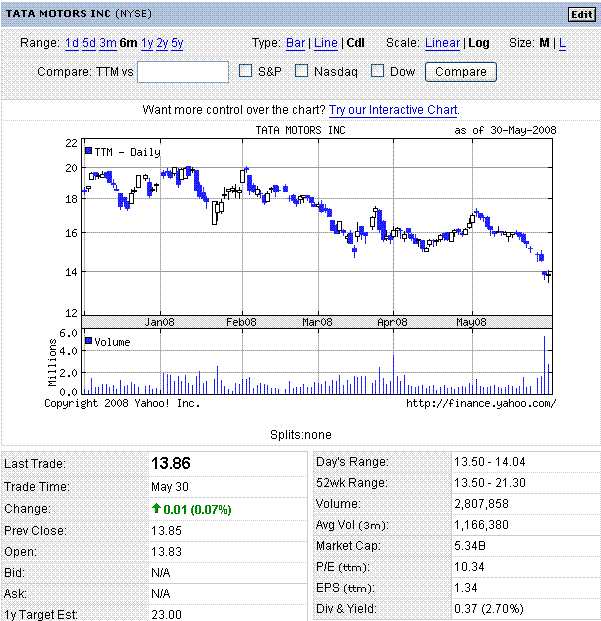Enable the S&P comparison checkbox
The width and height of the screenshot is (601, 621).
pyautogui.click(x=246, y=71)
